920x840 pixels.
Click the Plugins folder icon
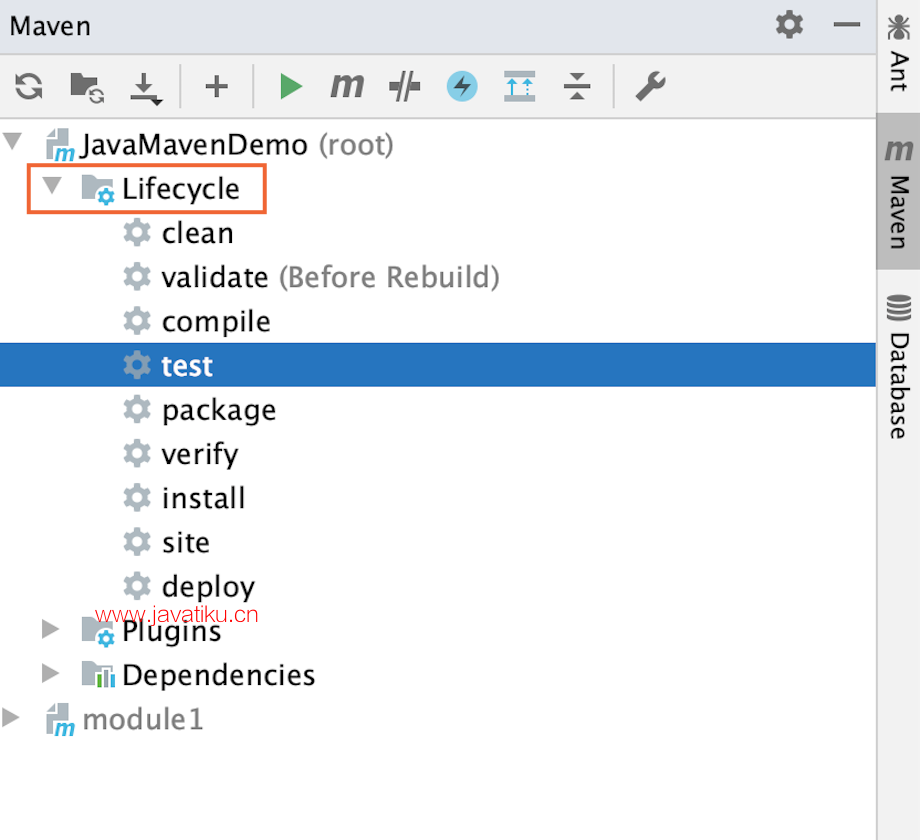(x=97, y=632)
